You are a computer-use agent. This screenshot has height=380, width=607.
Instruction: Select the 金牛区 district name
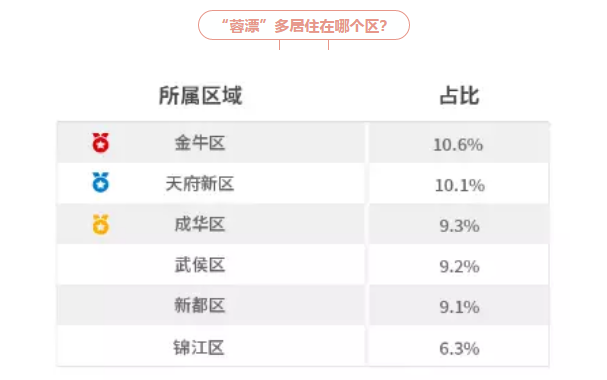200,143
